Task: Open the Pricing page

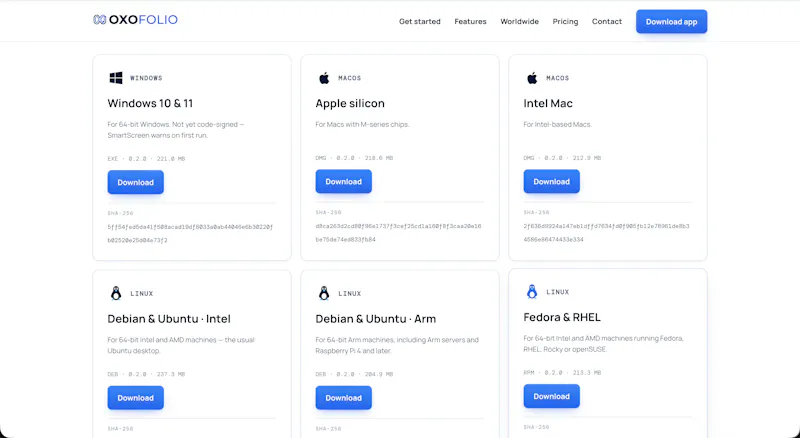Action: (x=565, y=21)
